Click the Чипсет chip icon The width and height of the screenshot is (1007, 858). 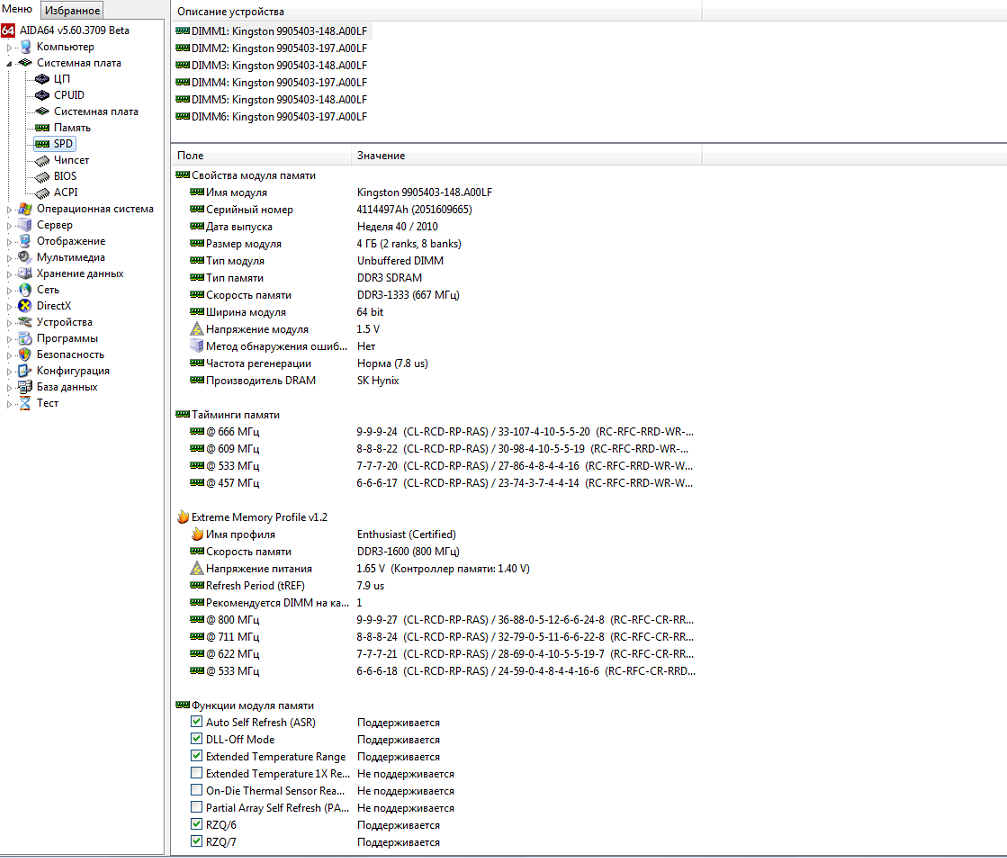(42, 160)
